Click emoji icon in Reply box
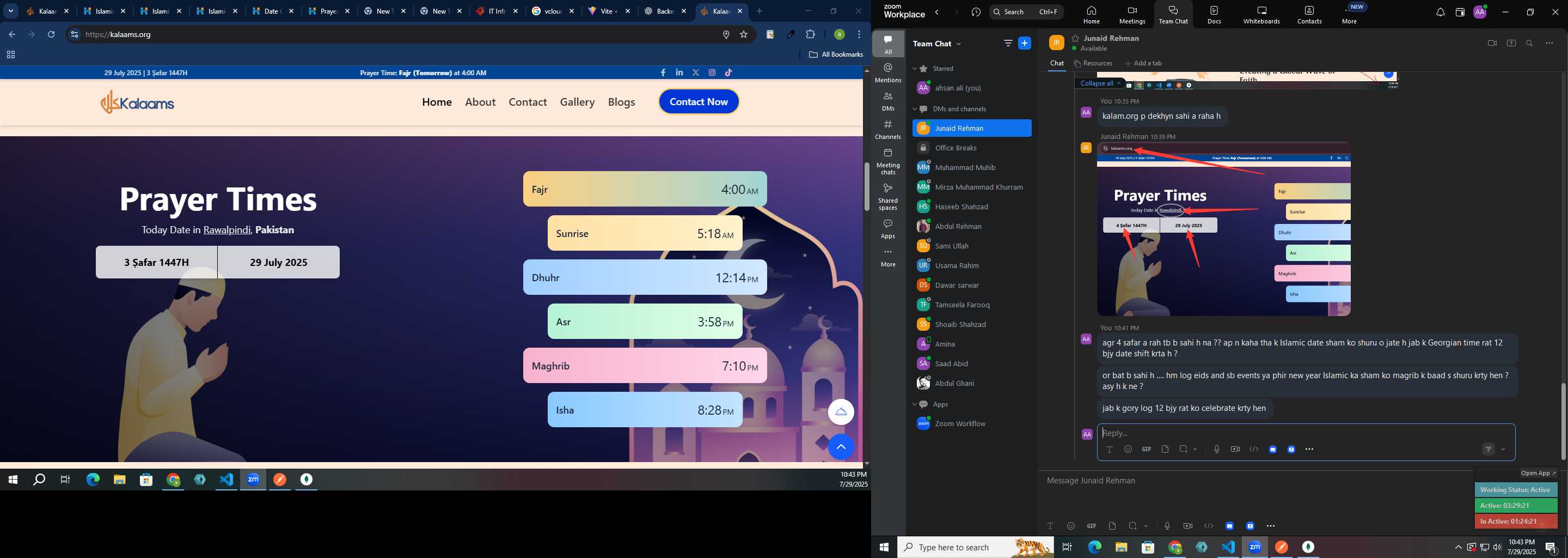The height and width of the screenshot is (558, 1568). coord(1128,450)
